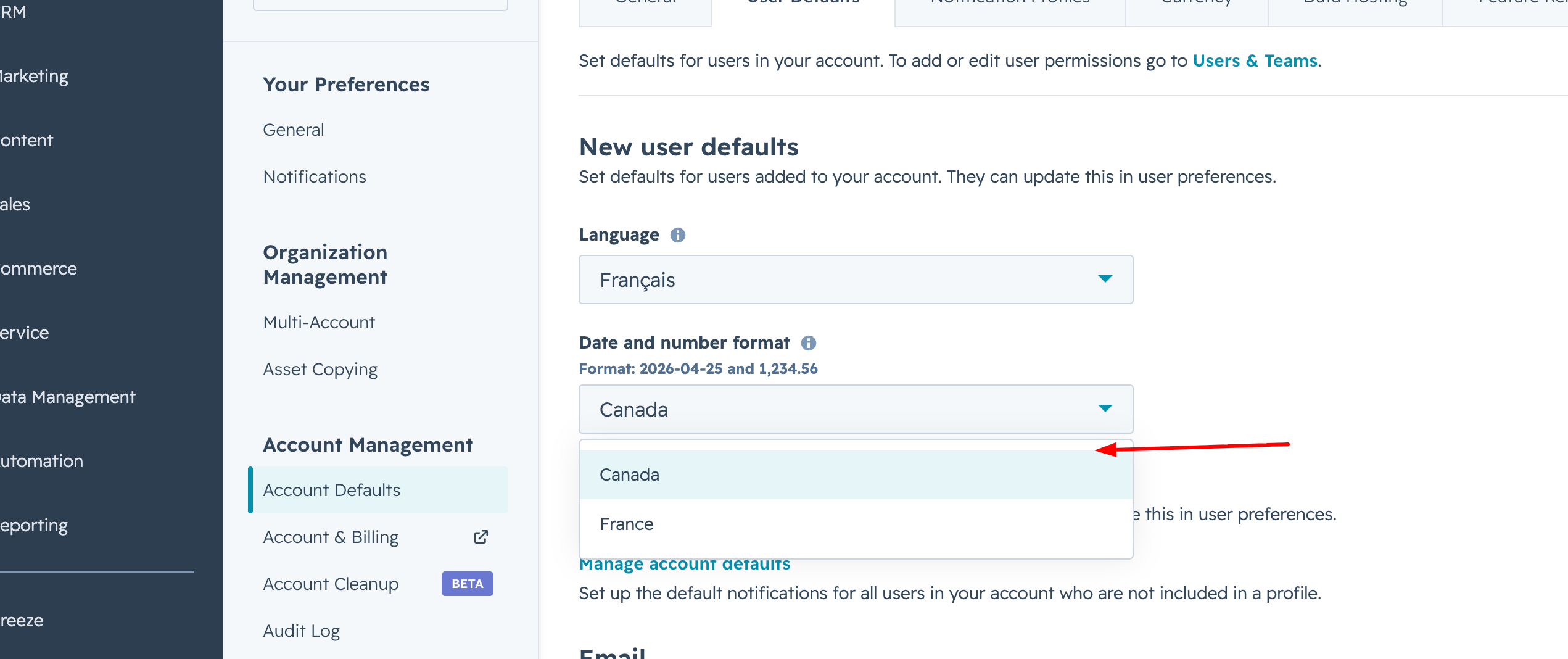Screen dimensions: 1568x659
Task: Choose the Canada option in the list
Action: pos(629,475)
